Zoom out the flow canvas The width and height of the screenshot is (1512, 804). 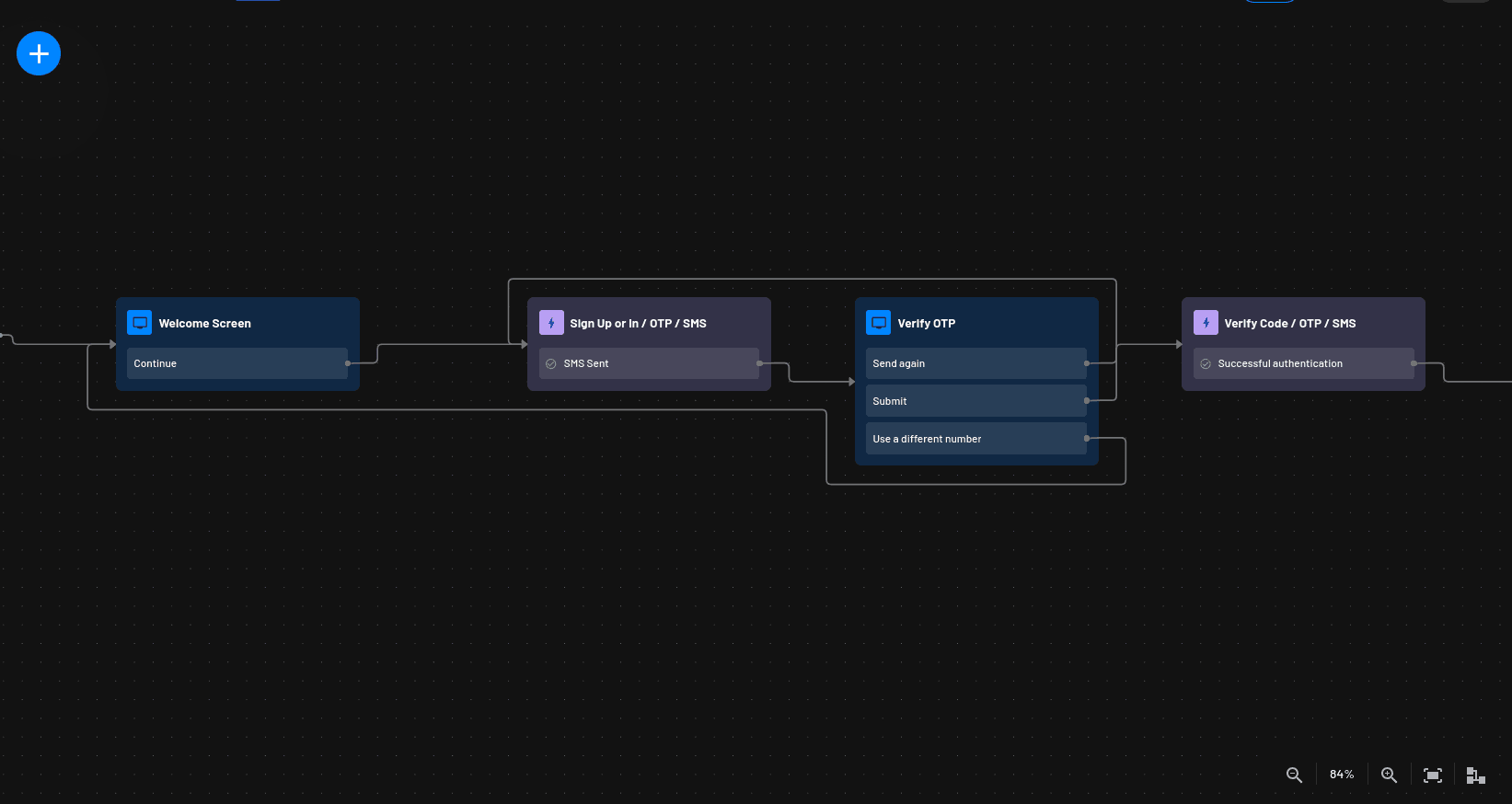(1294, 775)
